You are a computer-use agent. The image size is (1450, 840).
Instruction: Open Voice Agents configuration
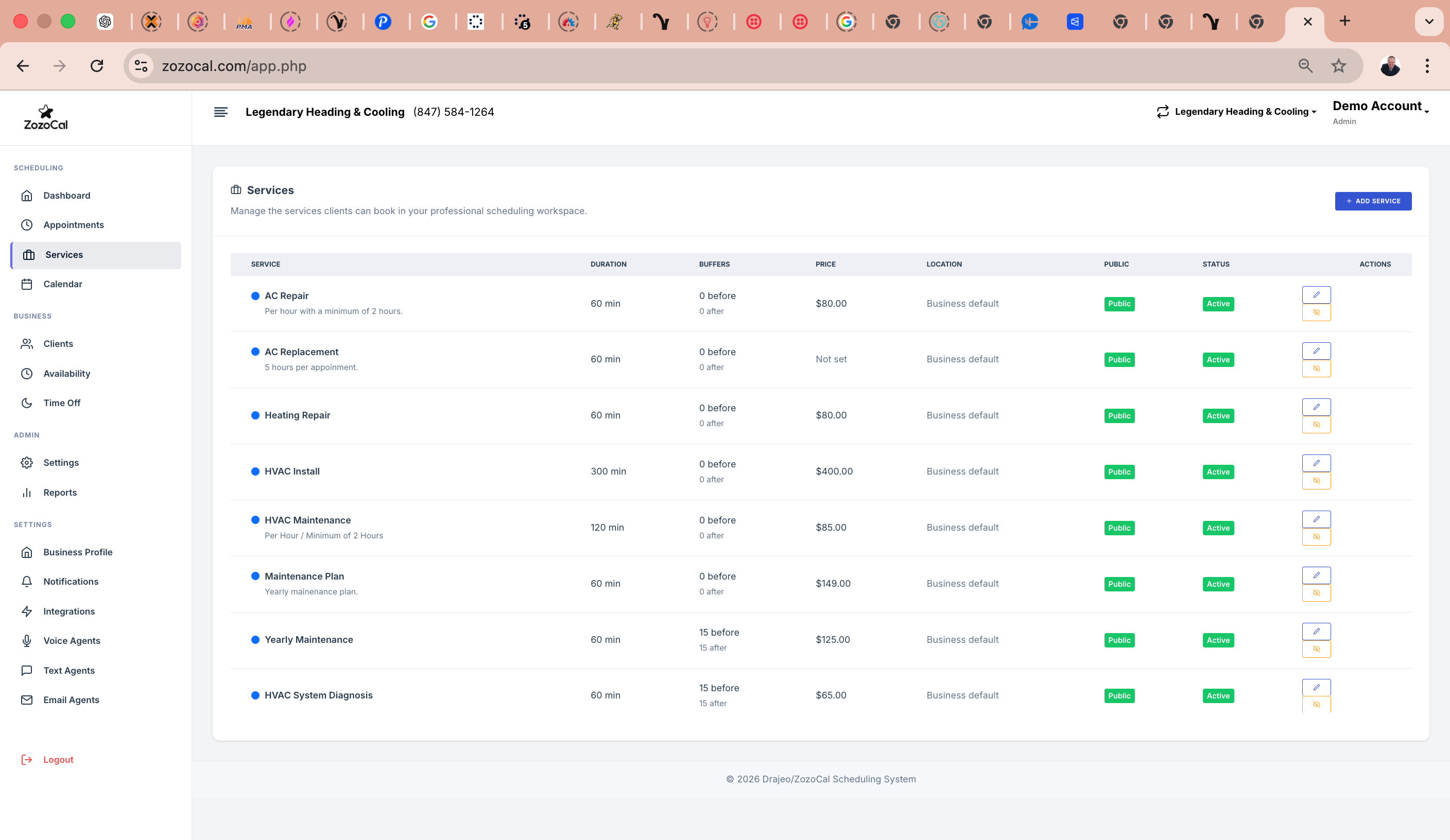(72, 640)
